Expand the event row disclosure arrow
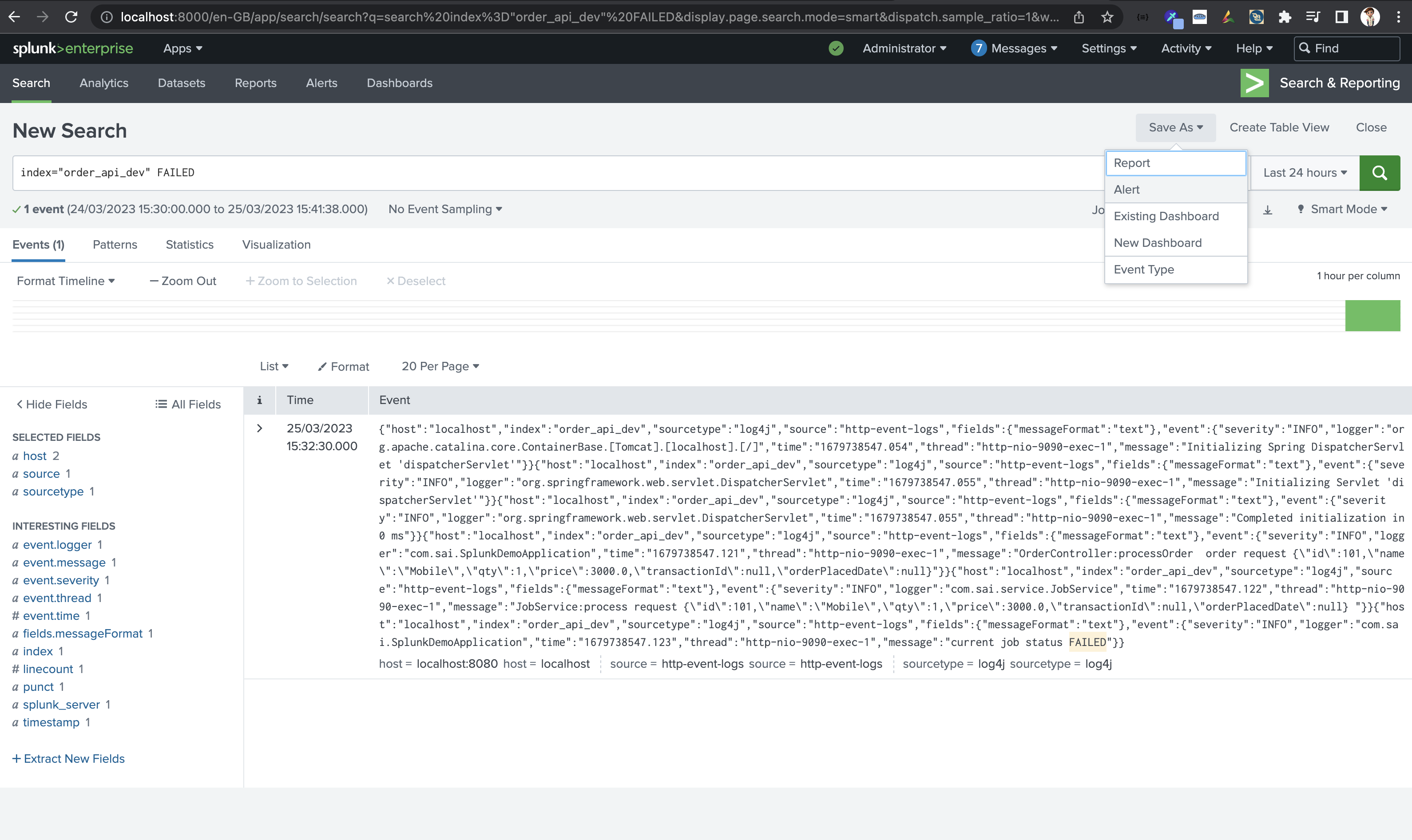Screen dimensions: 1412x840 pyautogui.click(x=260, y=428)
